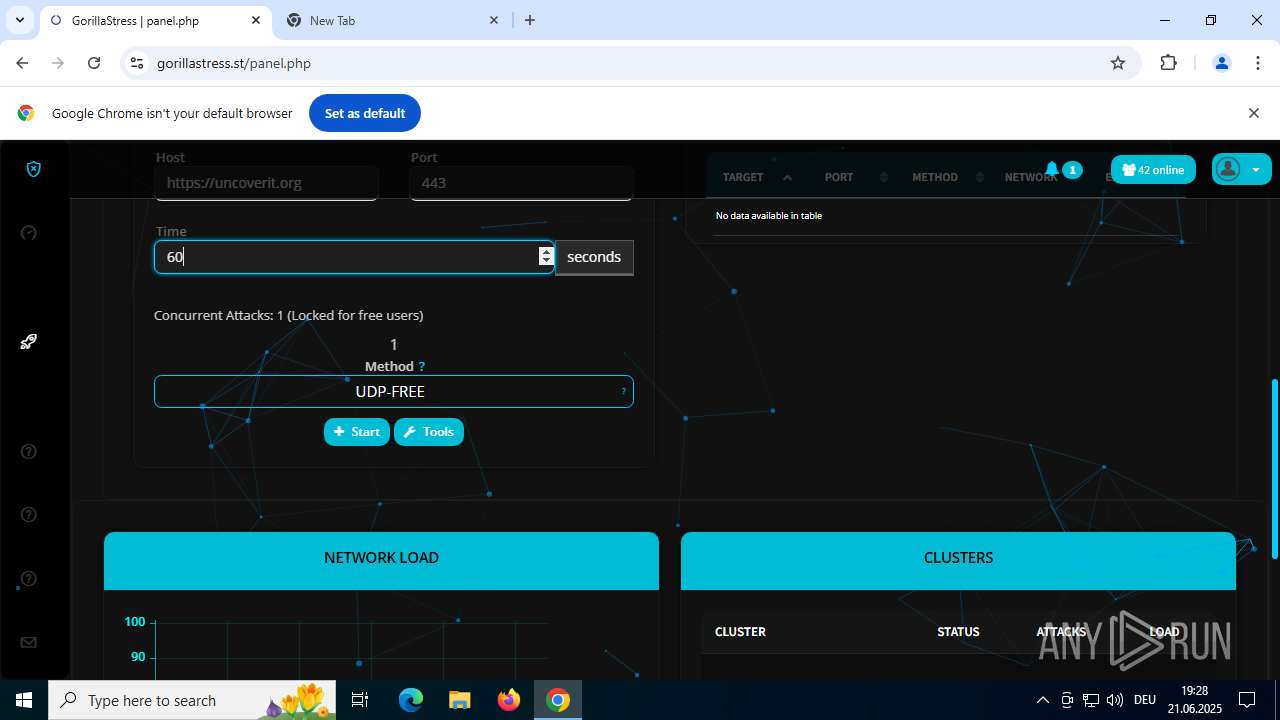This screenshot has width=1280, height=720.
Task: Focus the Port input field
Action: click(x=521, y=183)
